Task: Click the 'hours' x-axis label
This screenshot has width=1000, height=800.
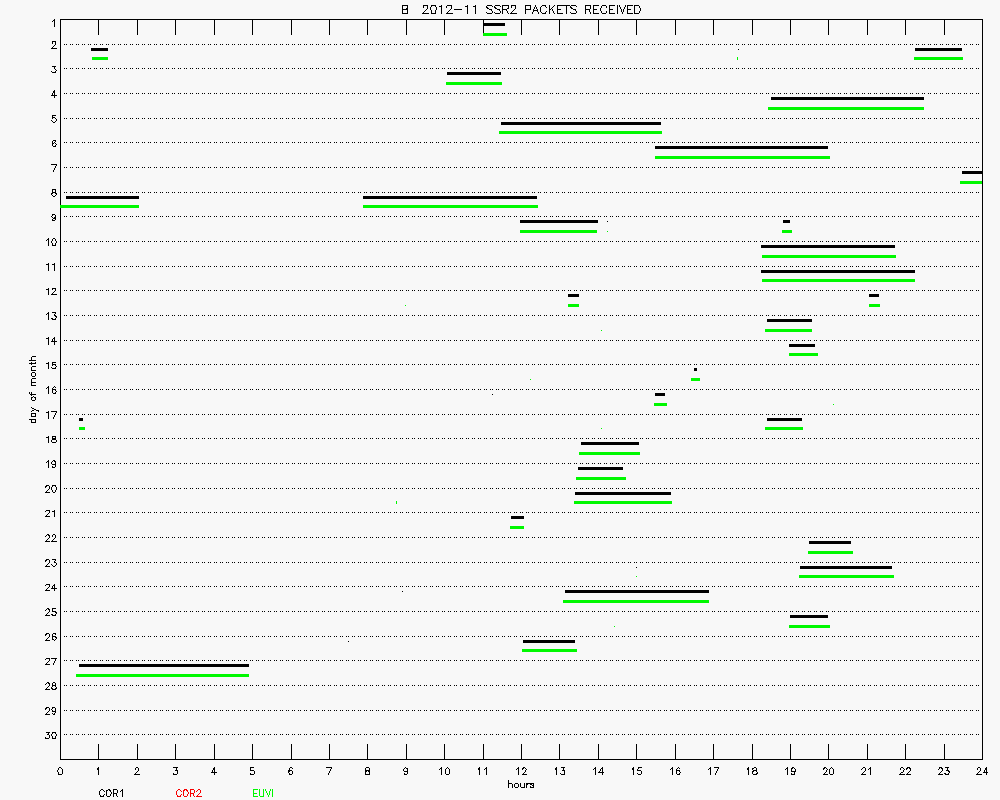Action: [520, 785]
